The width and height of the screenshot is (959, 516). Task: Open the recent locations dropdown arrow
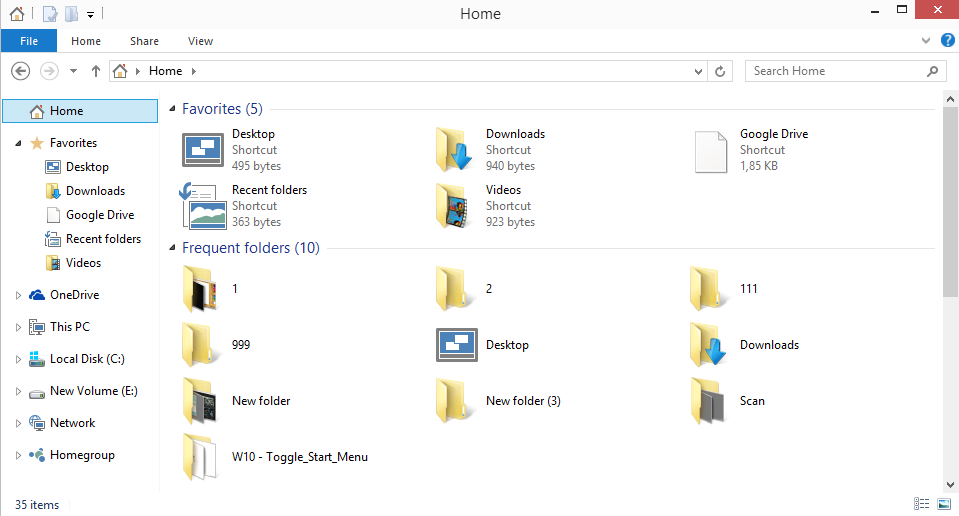point(73,71)
